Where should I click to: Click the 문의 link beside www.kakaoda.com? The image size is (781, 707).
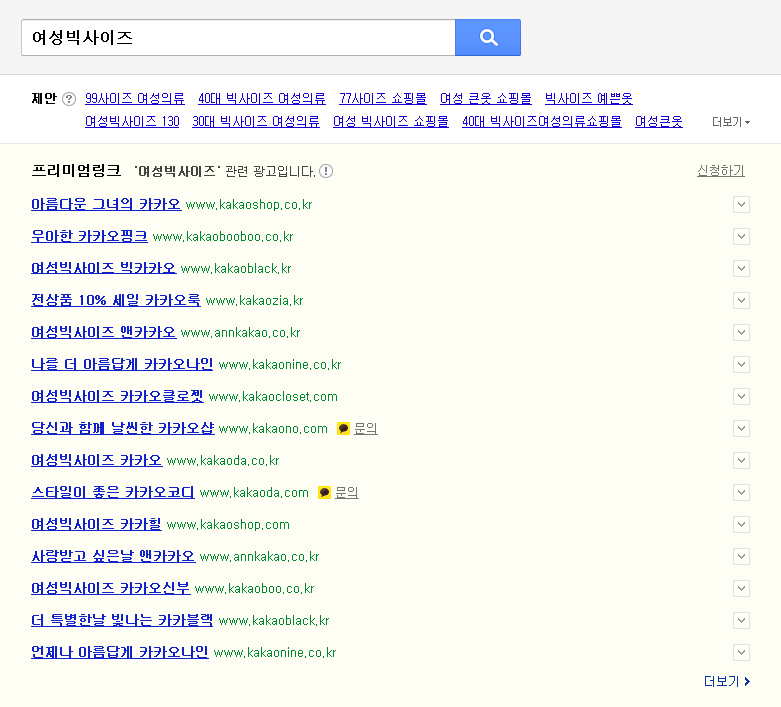[347, 493]
